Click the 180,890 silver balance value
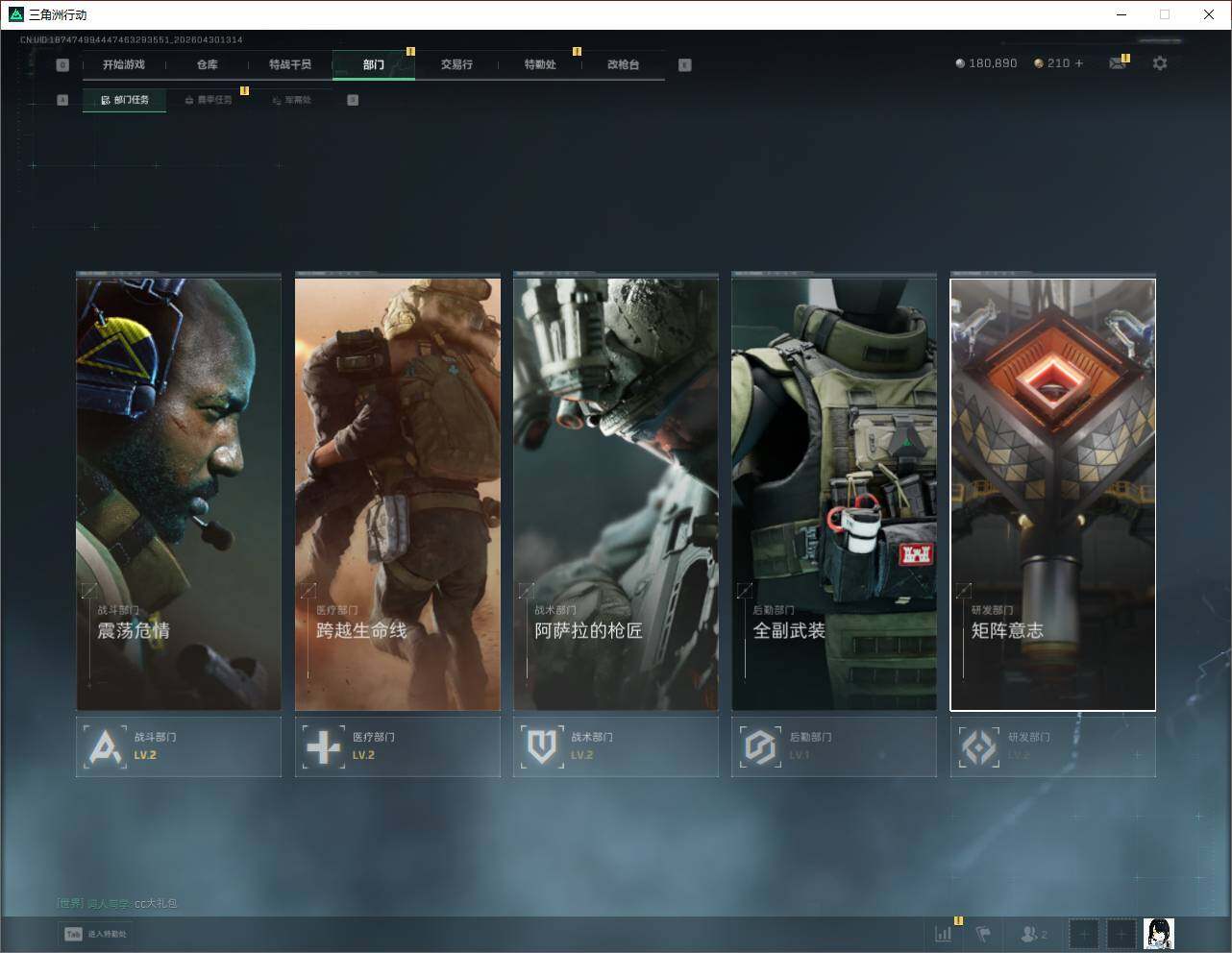Screen dimensions: 1232x953 [993, 63]
